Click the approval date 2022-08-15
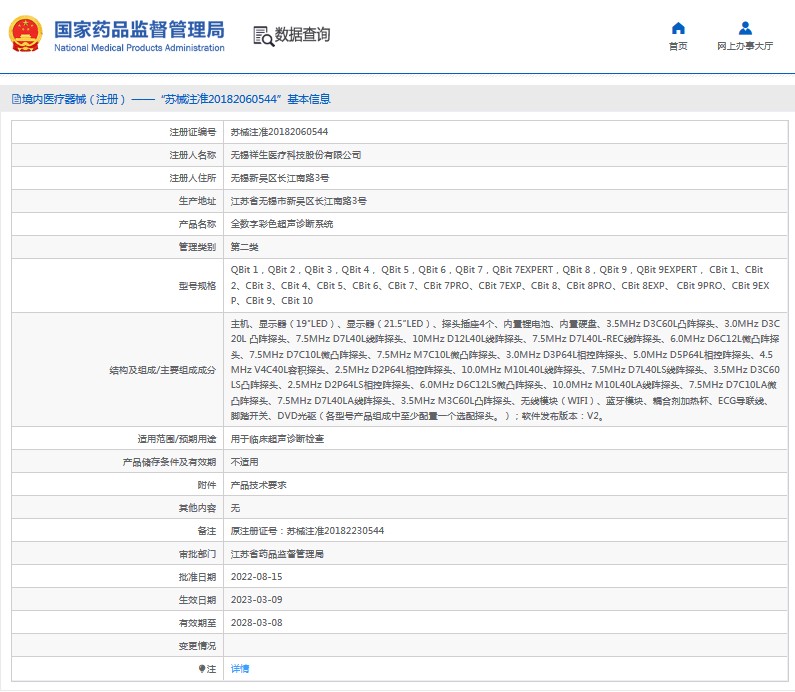795x692 pixels. click(256, 577)
